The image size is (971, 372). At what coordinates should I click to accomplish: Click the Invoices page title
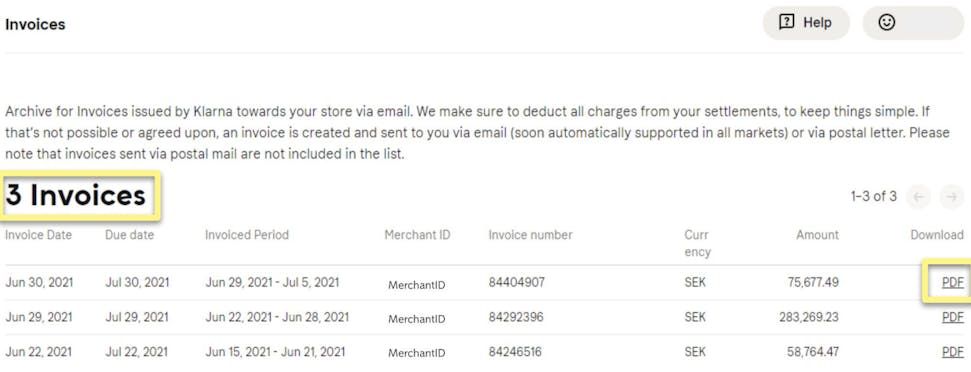35,25
